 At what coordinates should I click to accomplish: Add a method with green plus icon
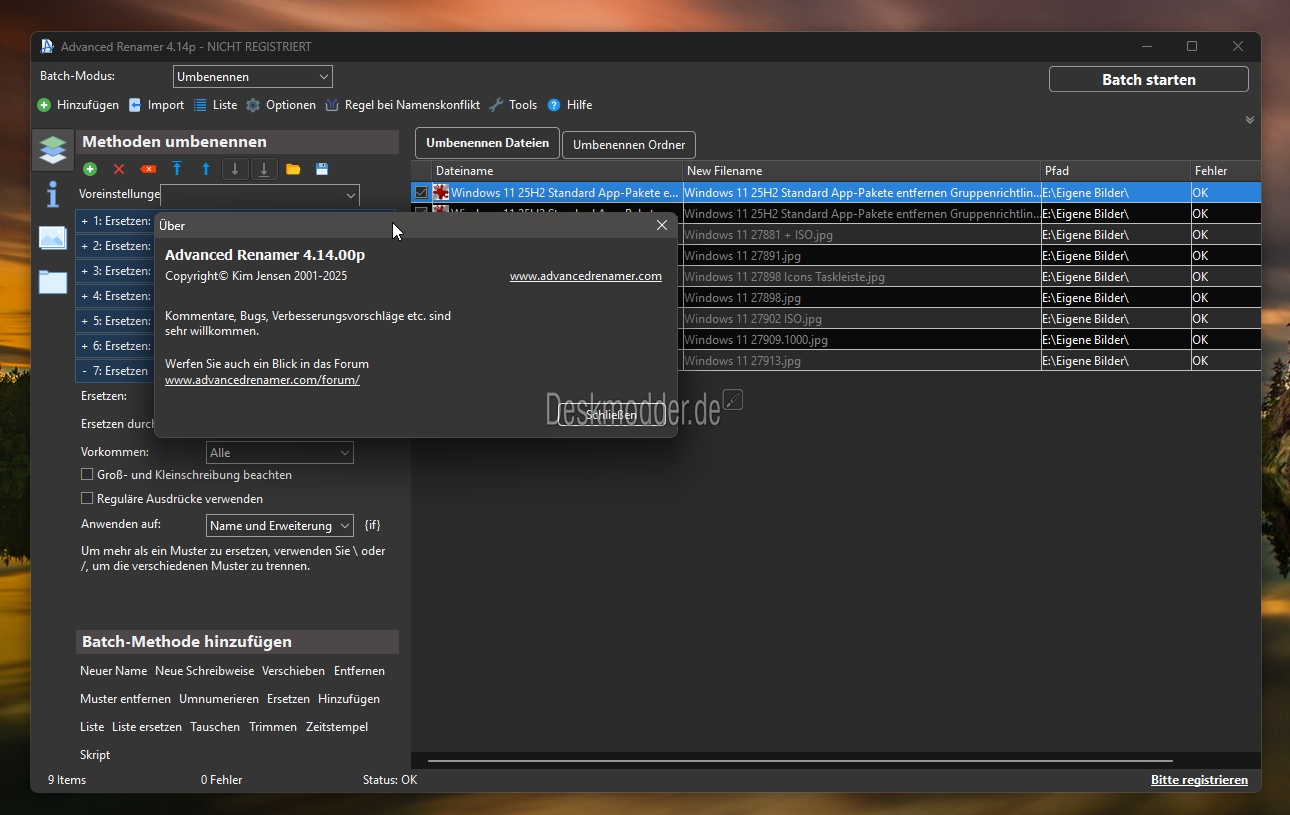[90, 170]
